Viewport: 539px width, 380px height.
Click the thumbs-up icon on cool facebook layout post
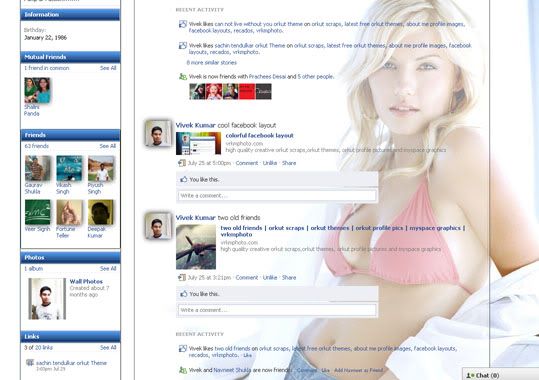pos(184,179)
